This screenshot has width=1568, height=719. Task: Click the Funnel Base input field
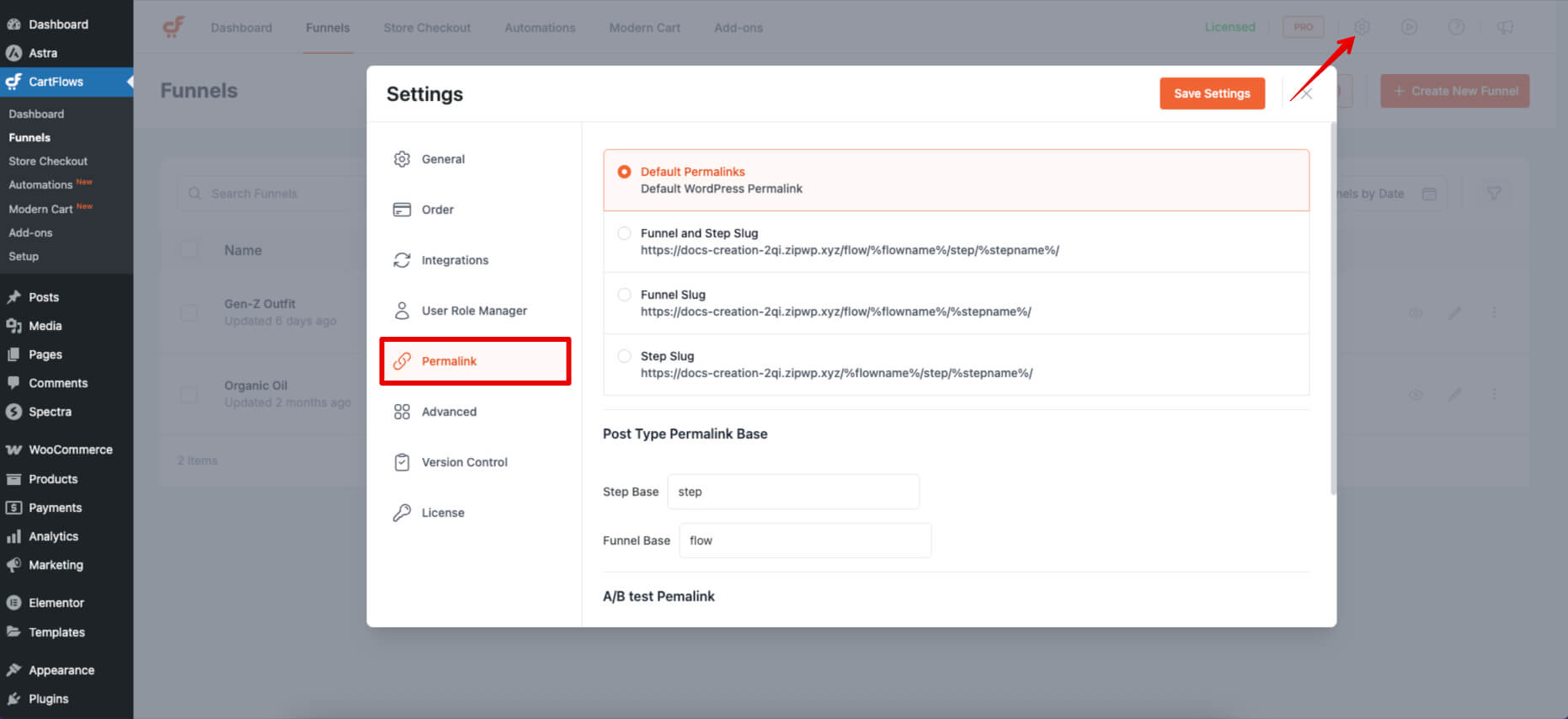click(x=805, y=541)
